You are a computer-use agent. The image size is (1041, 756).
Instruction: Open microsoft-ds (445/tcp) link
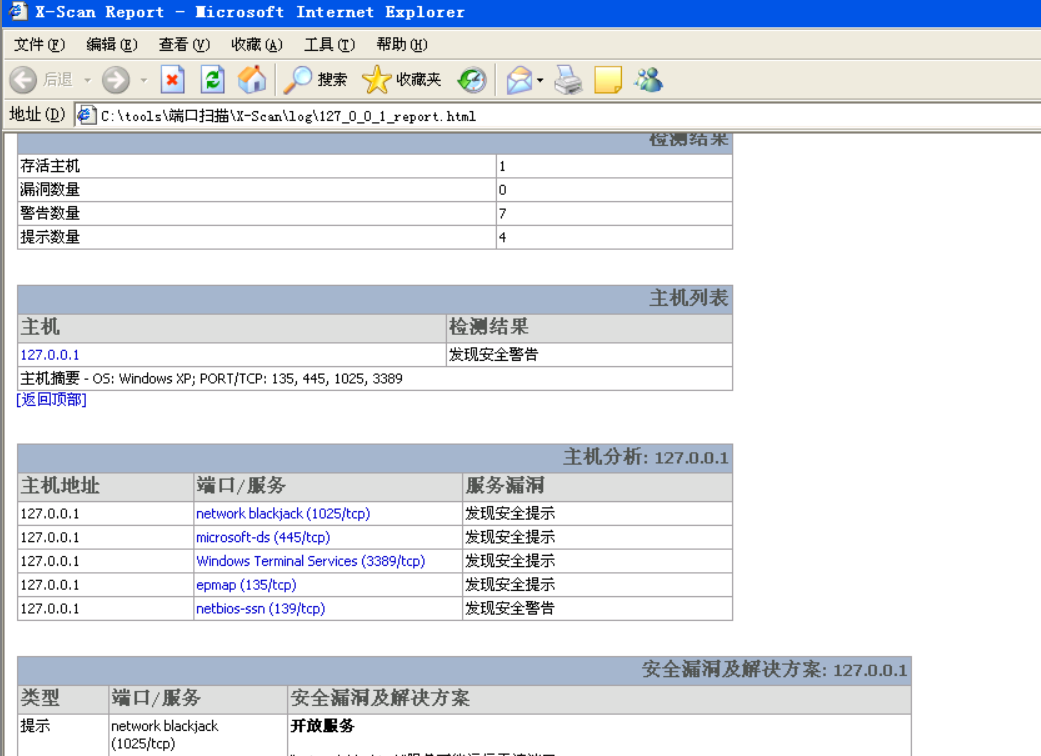pos(263,537)
